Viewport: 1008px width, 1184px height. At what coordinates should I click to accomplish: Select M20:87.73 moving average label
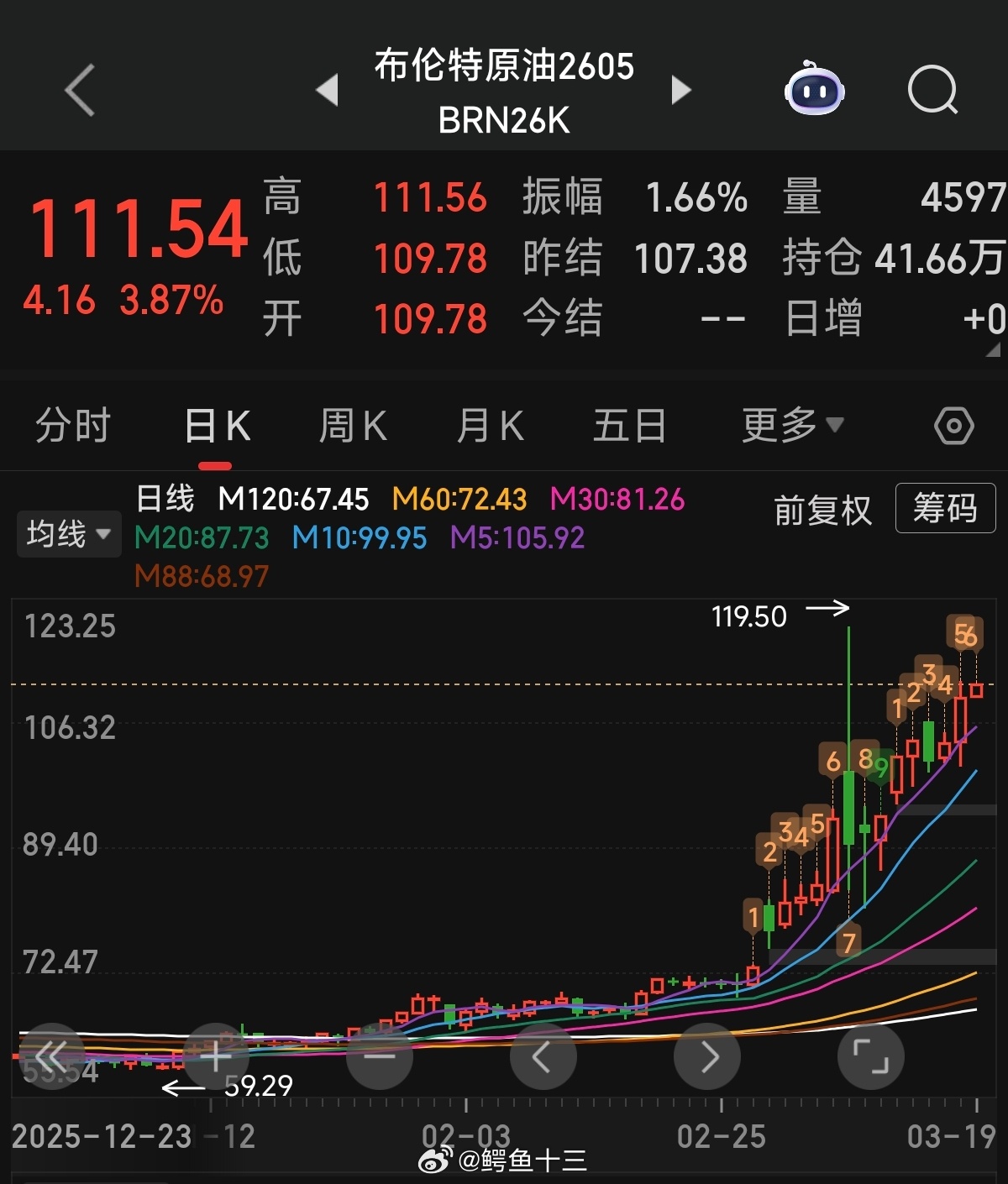[x=202, y=538]
